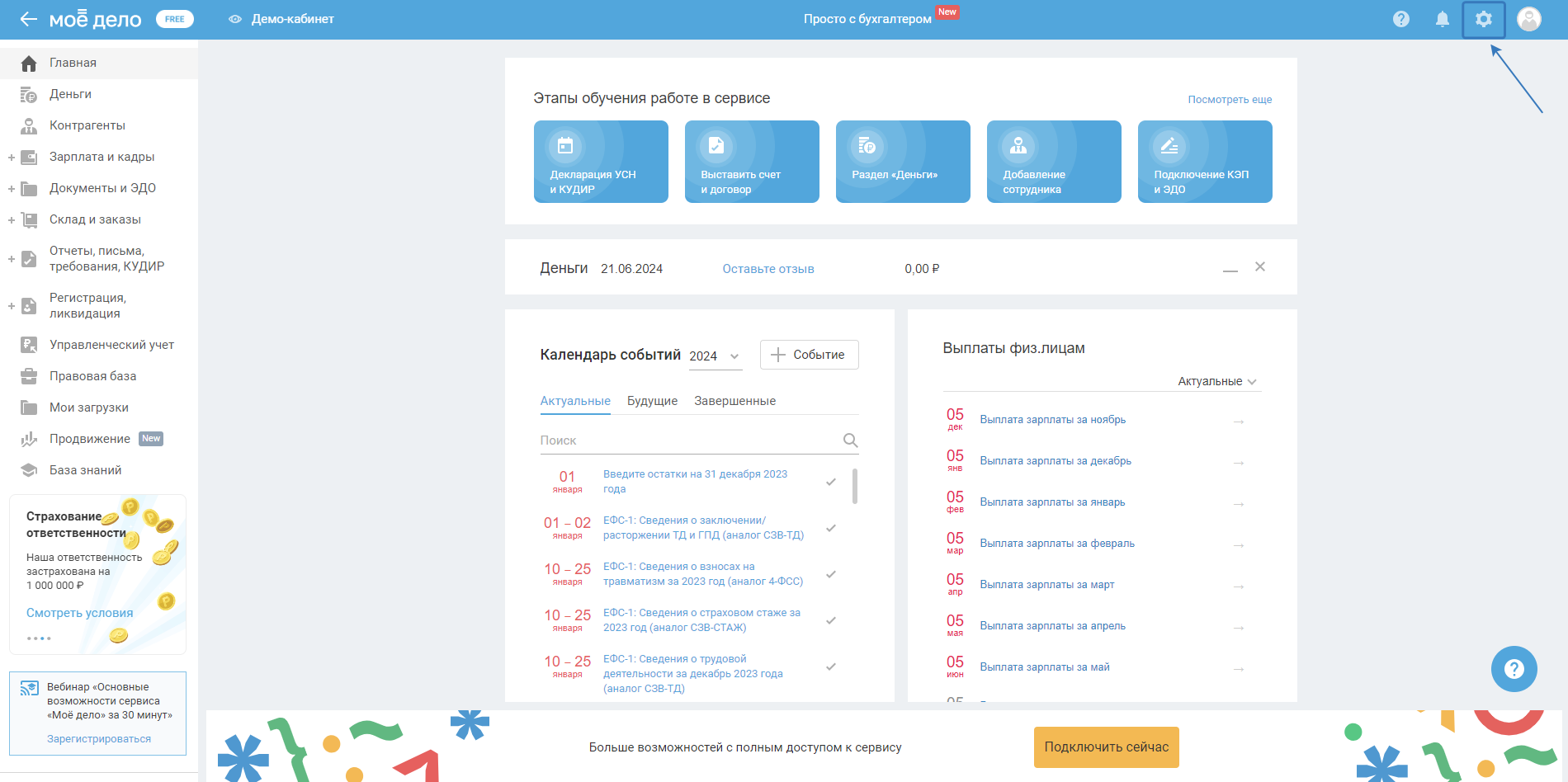This screenshot has height=782, width=1568.
Task: Switch to Завершенные events tab
Action: (x=734, y=401)
